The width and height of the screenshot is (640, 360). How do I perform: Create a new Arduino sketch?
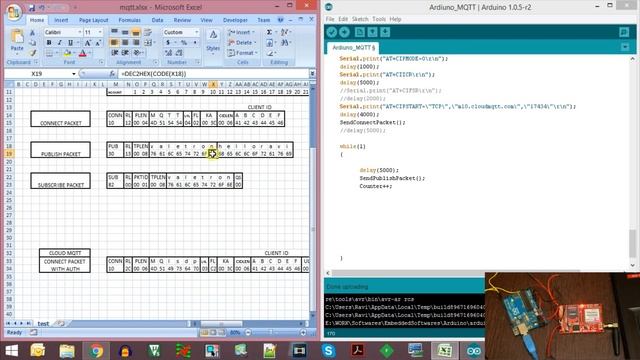[360, 32]
